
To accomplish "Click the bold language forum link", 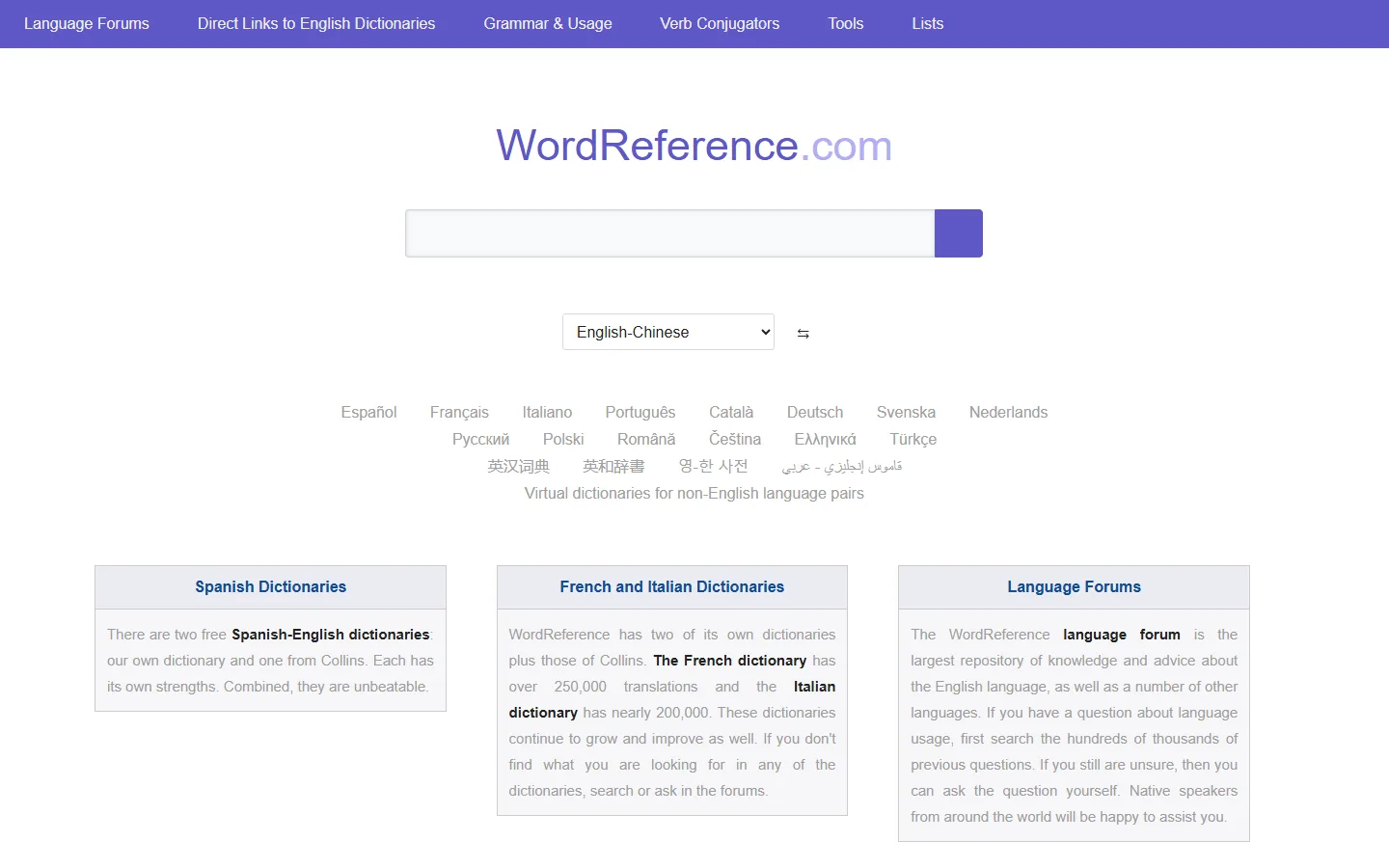I will [1122, 635].
